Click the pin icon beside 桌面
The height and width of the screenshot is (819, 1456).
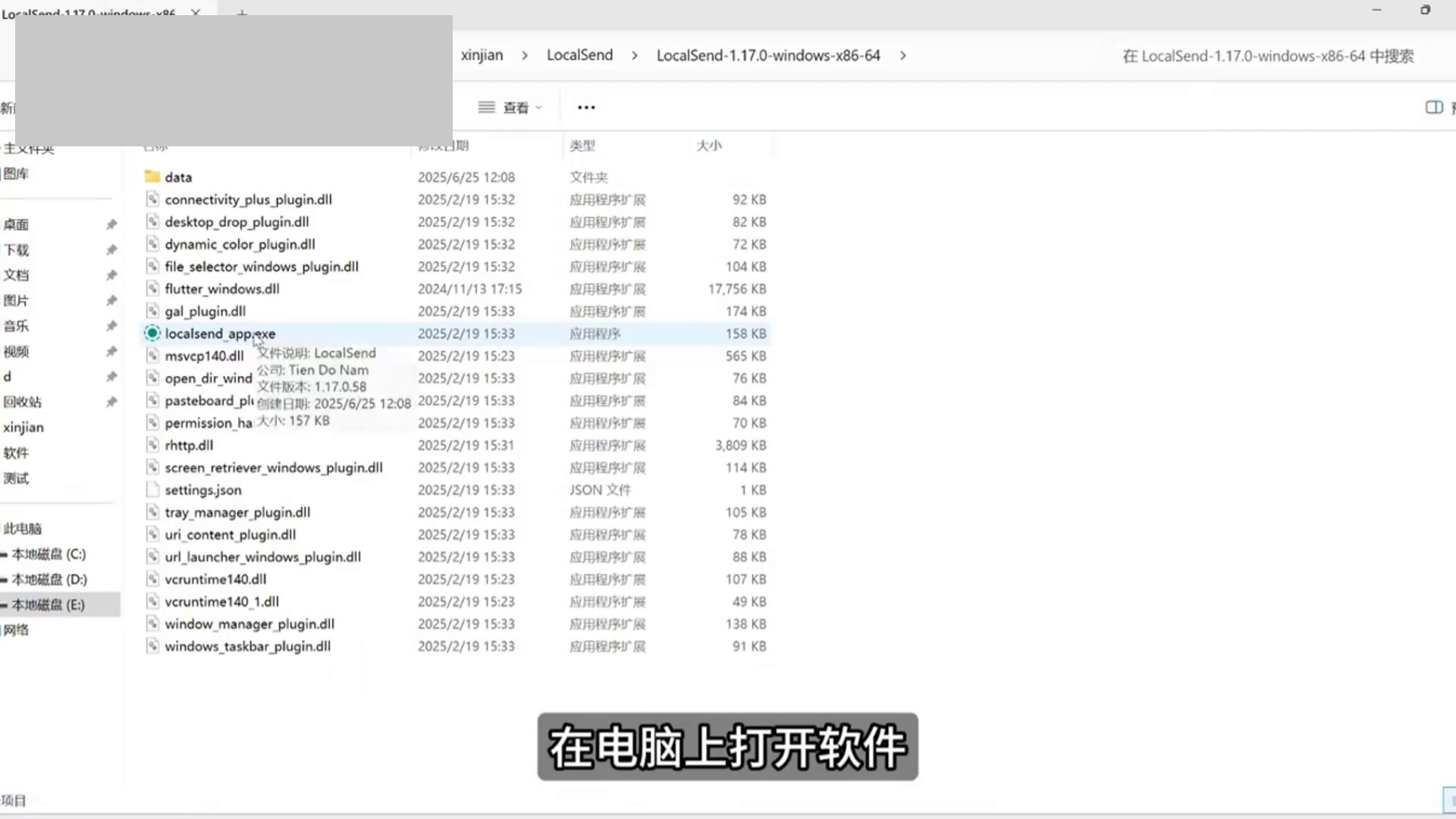(111, 224)
